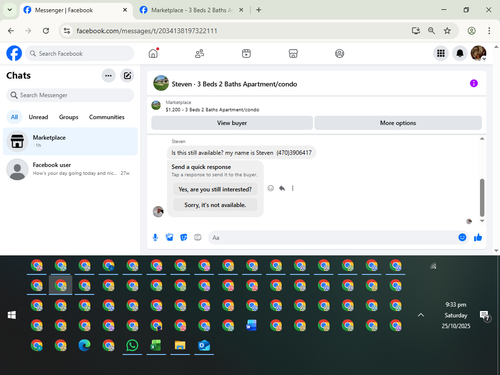
Task: React to message with emoji icon
Action: coord(271,188)
